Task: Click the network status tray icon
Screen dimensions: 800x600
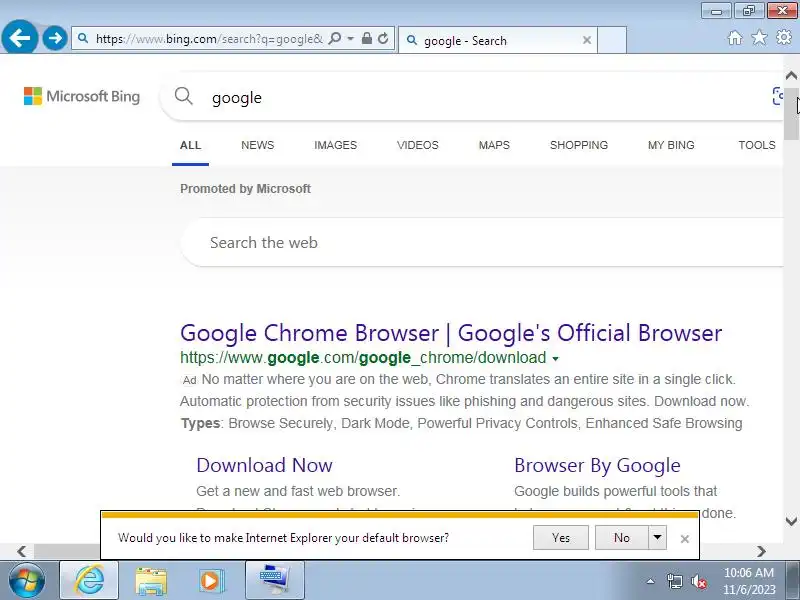Action: (674, 581)
